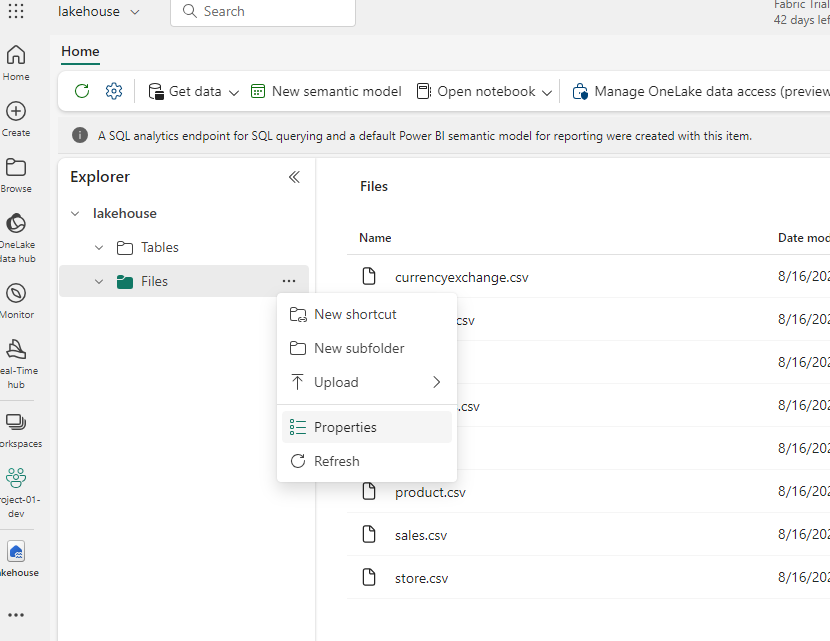
Task: Collapse the Explorer pane with double chevron
Action: click(294, 177)
